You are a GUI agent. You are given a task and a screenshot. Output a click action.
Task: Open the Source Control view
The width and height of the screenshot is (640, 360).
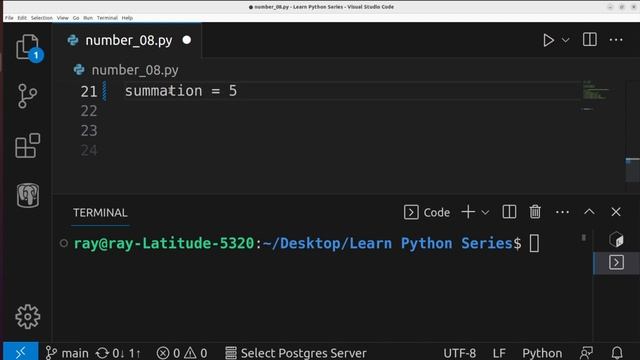(27, 96)
